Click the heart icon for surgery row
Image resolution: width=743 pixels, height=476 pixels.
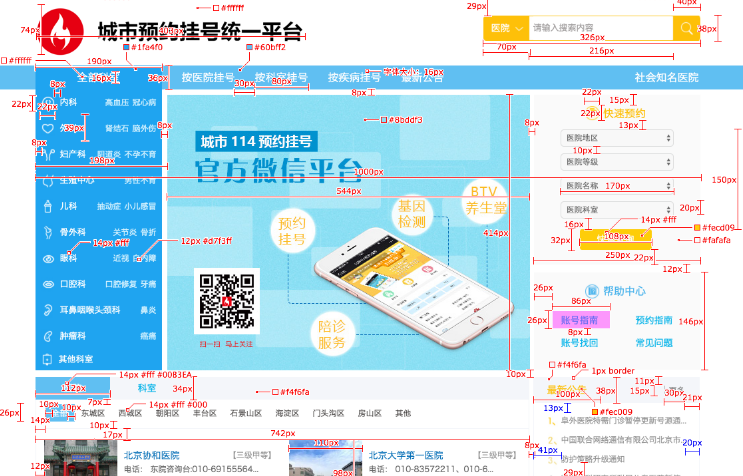point(48,128)
